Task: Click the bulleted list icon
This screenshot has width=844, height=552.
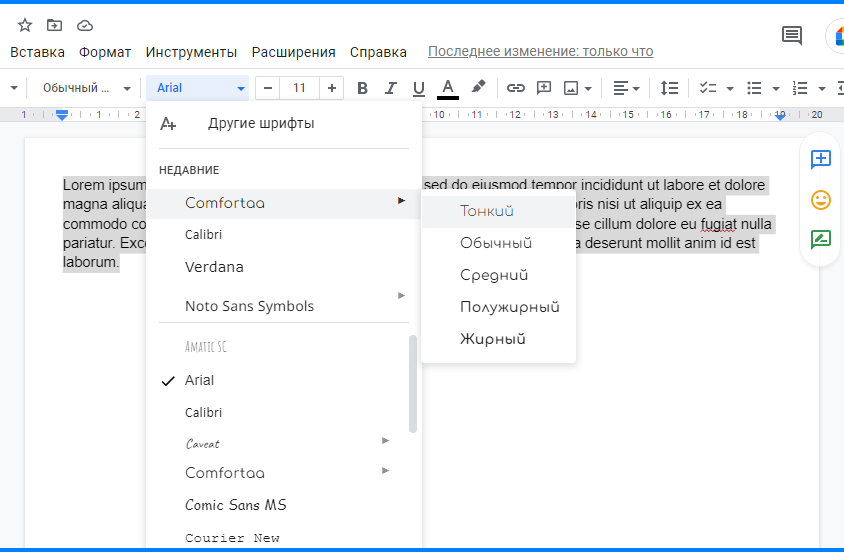Action: point(754,88)
